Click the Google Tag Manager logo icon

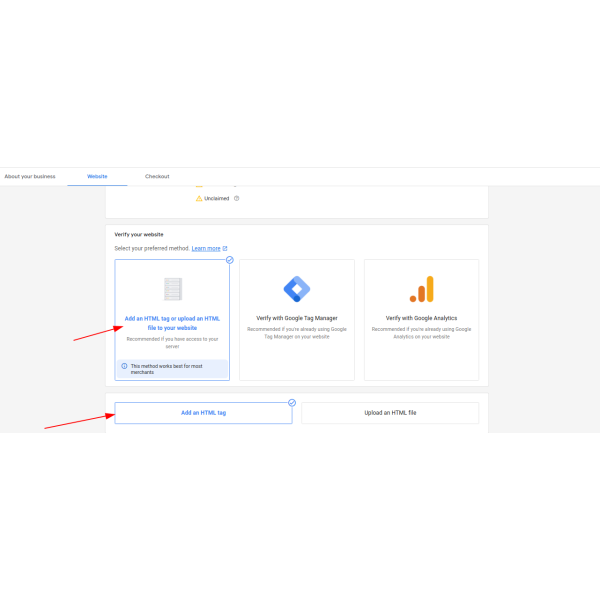click(297, 289)
